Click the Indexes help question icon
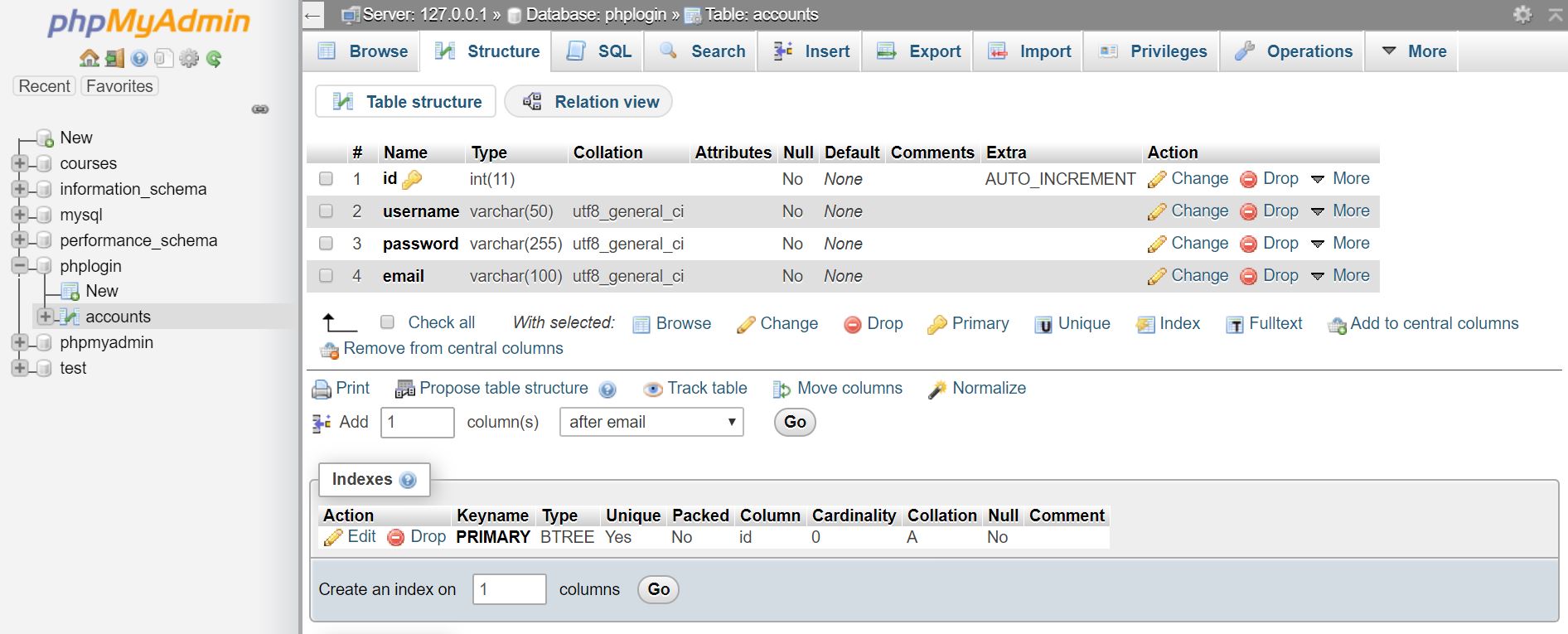The height and width of the screenshot is (634, 1568). coord(408,480)
